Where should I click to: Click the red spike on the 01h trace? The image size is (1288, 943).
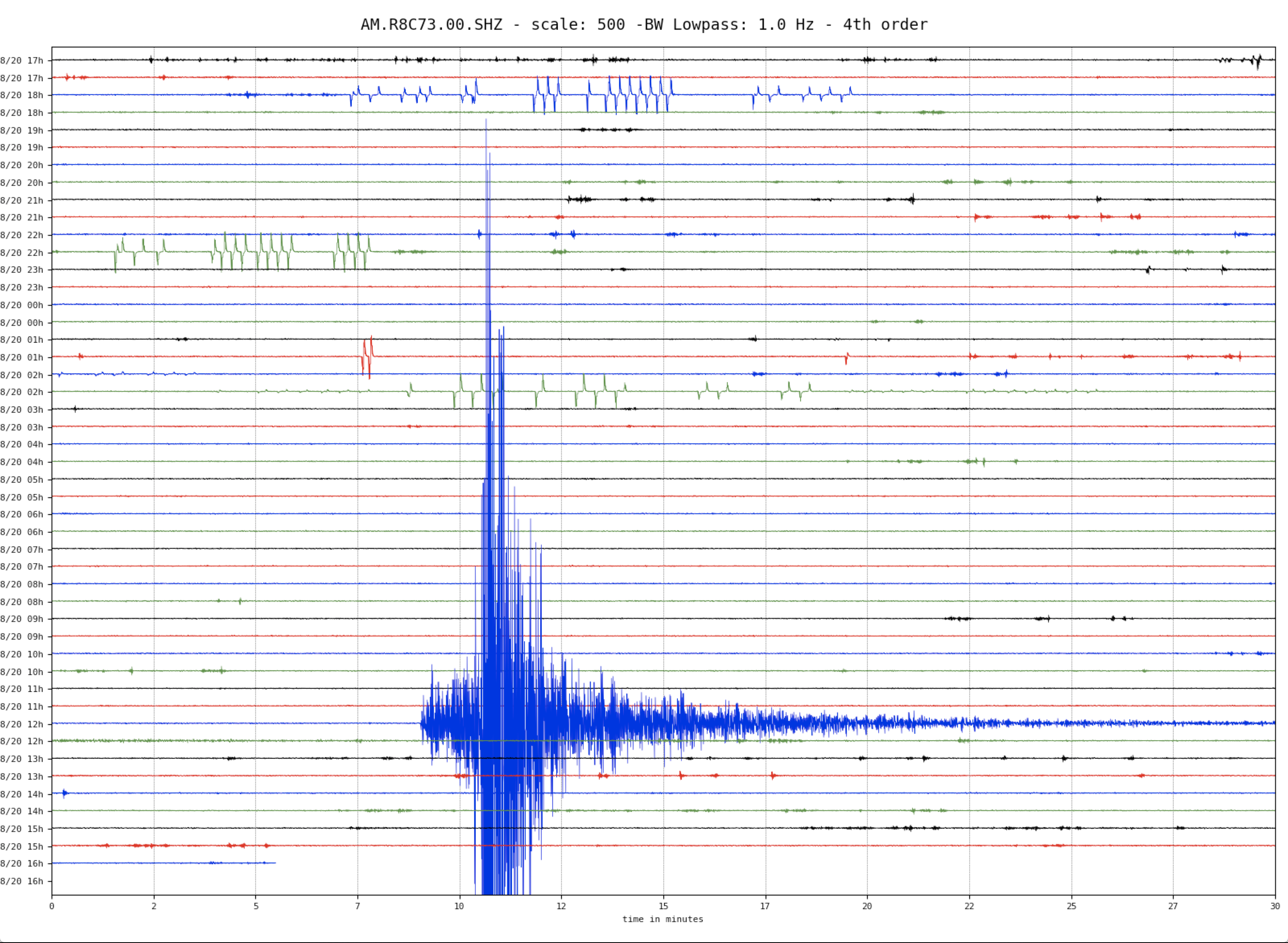click(368, 357)
